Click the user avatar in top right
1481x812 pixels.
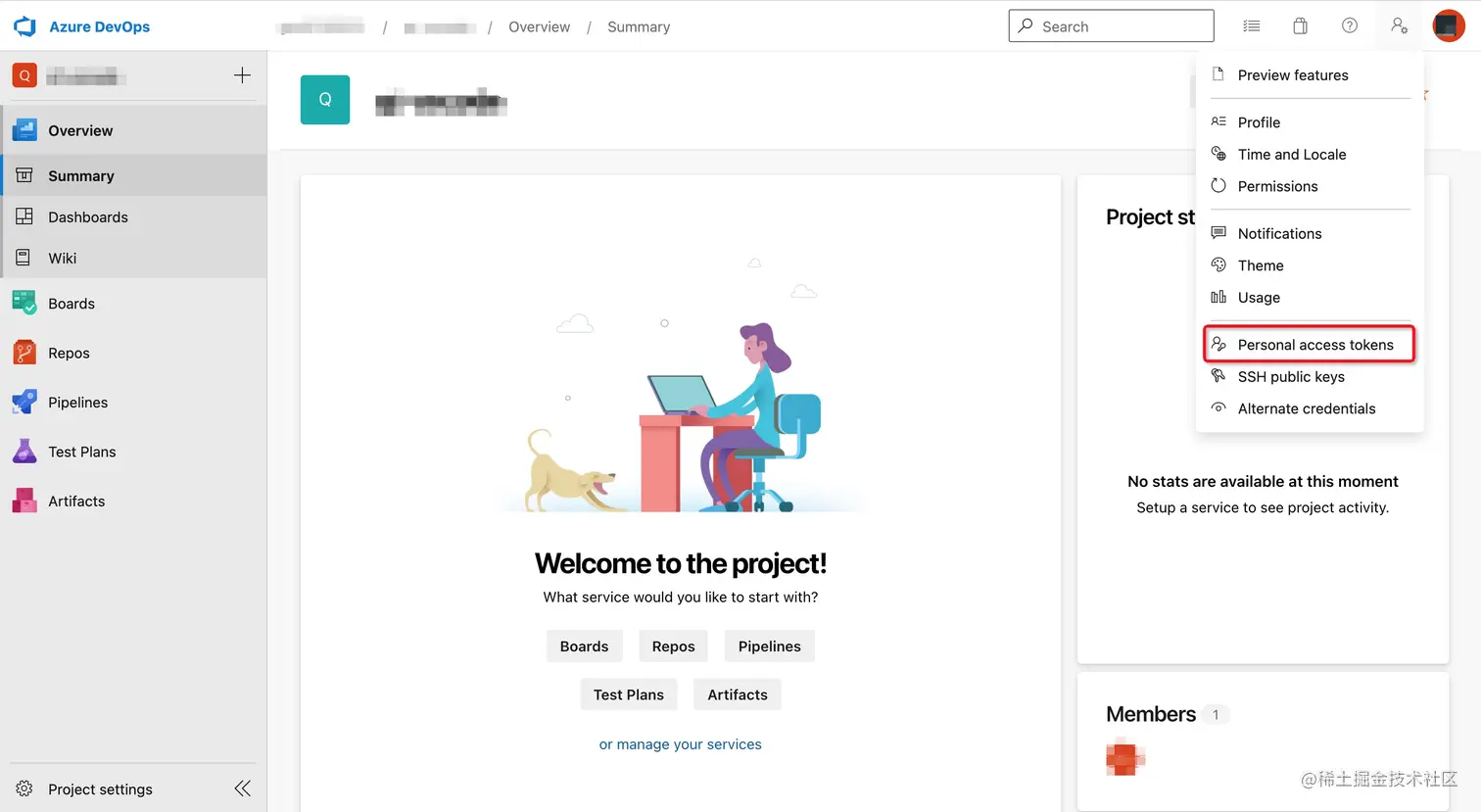(1449, 26)
